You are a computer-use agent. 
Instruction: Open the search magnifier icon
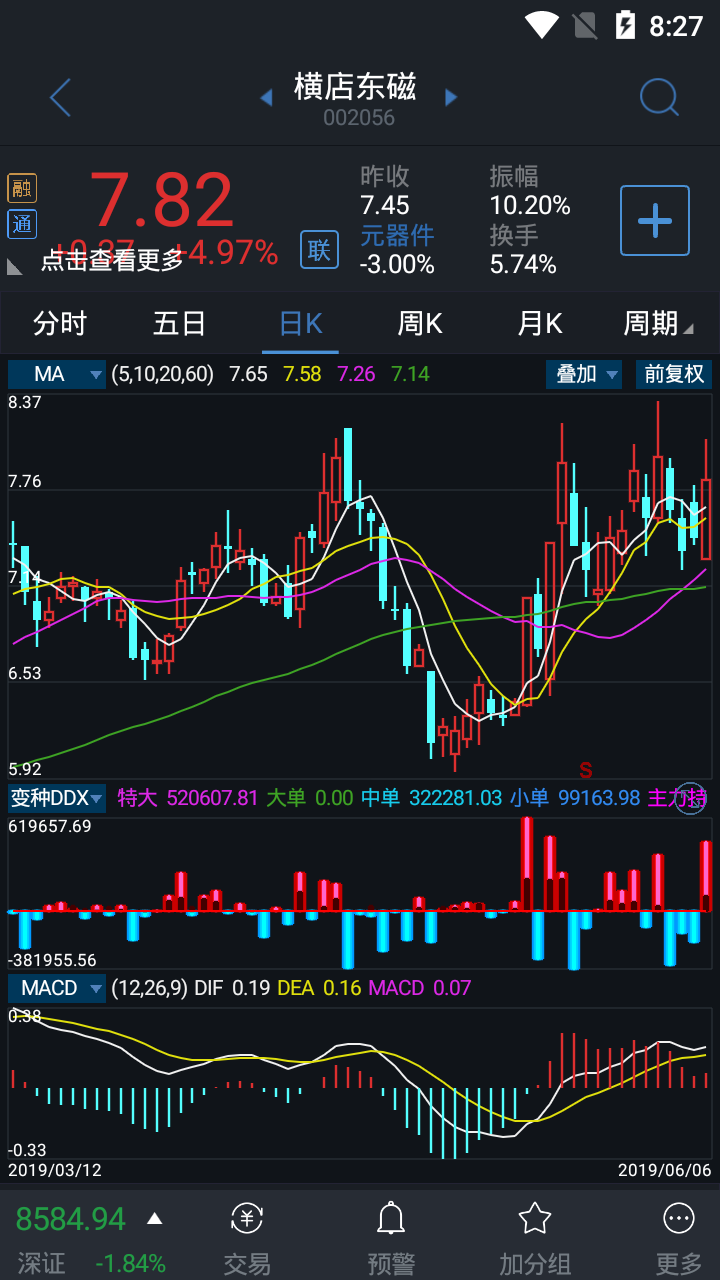(659, 98)
